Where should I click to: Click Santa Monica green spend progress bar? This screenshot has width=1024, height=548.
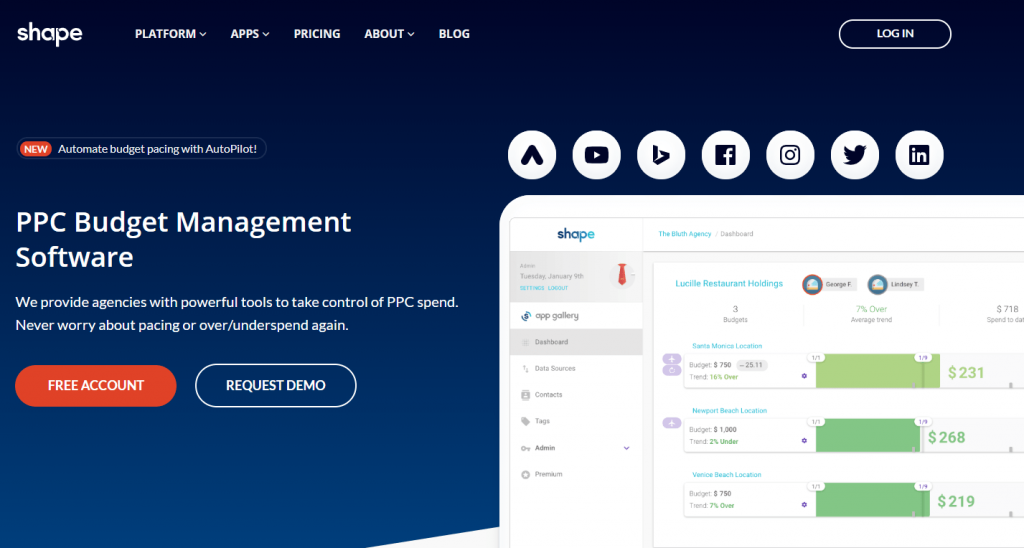pyautogui.click(x=877, y=371)
